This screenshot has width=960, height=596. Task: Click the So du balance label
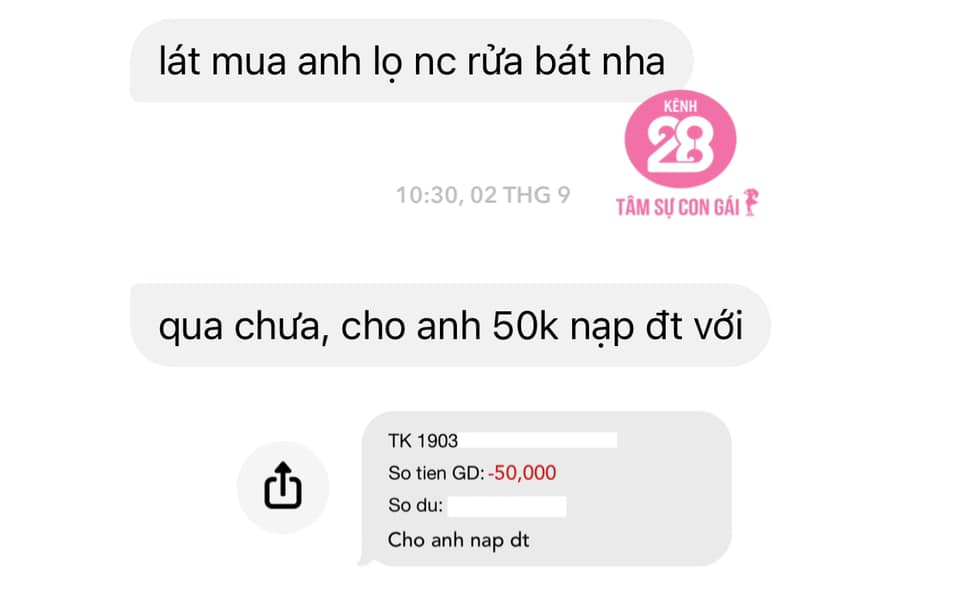[x=415, y=505]
